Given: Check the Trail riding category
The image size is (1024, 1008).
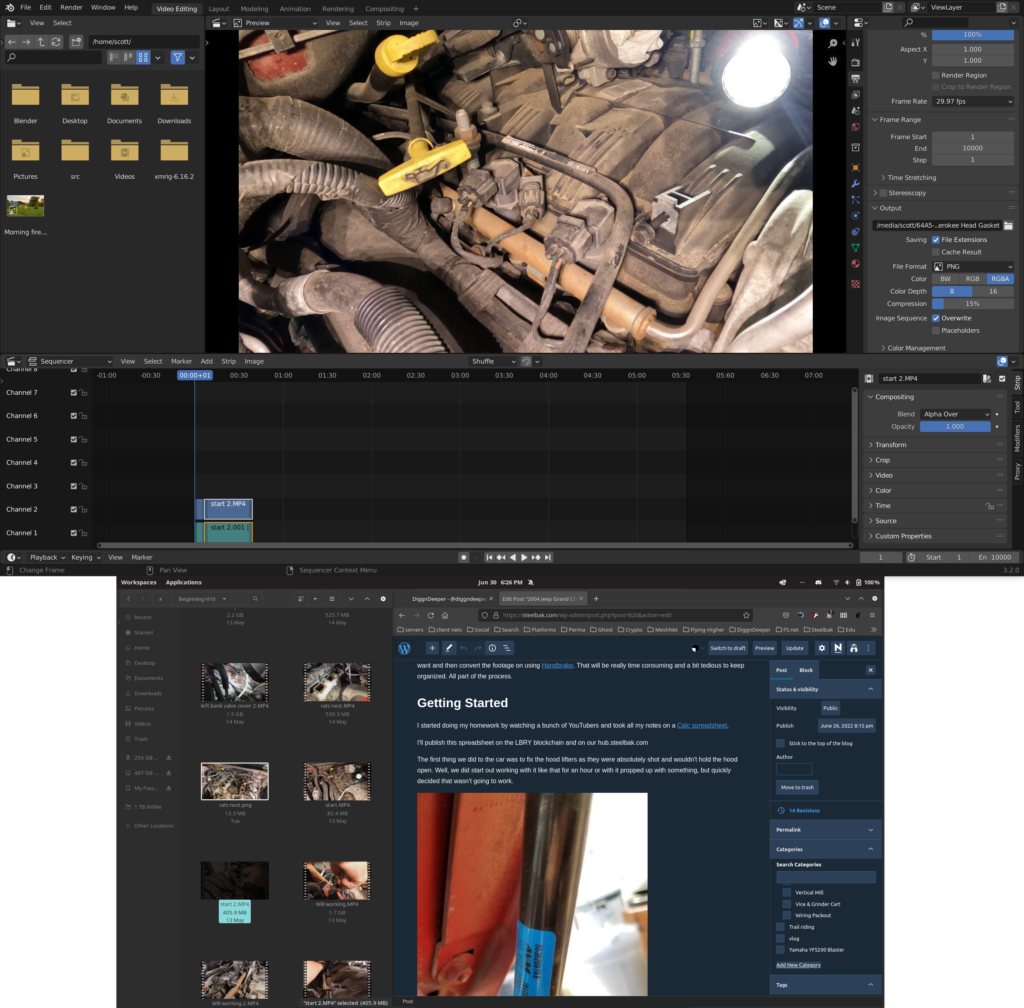Looking at the screenshot, I should pyautogui.click(x=780, y=927).
